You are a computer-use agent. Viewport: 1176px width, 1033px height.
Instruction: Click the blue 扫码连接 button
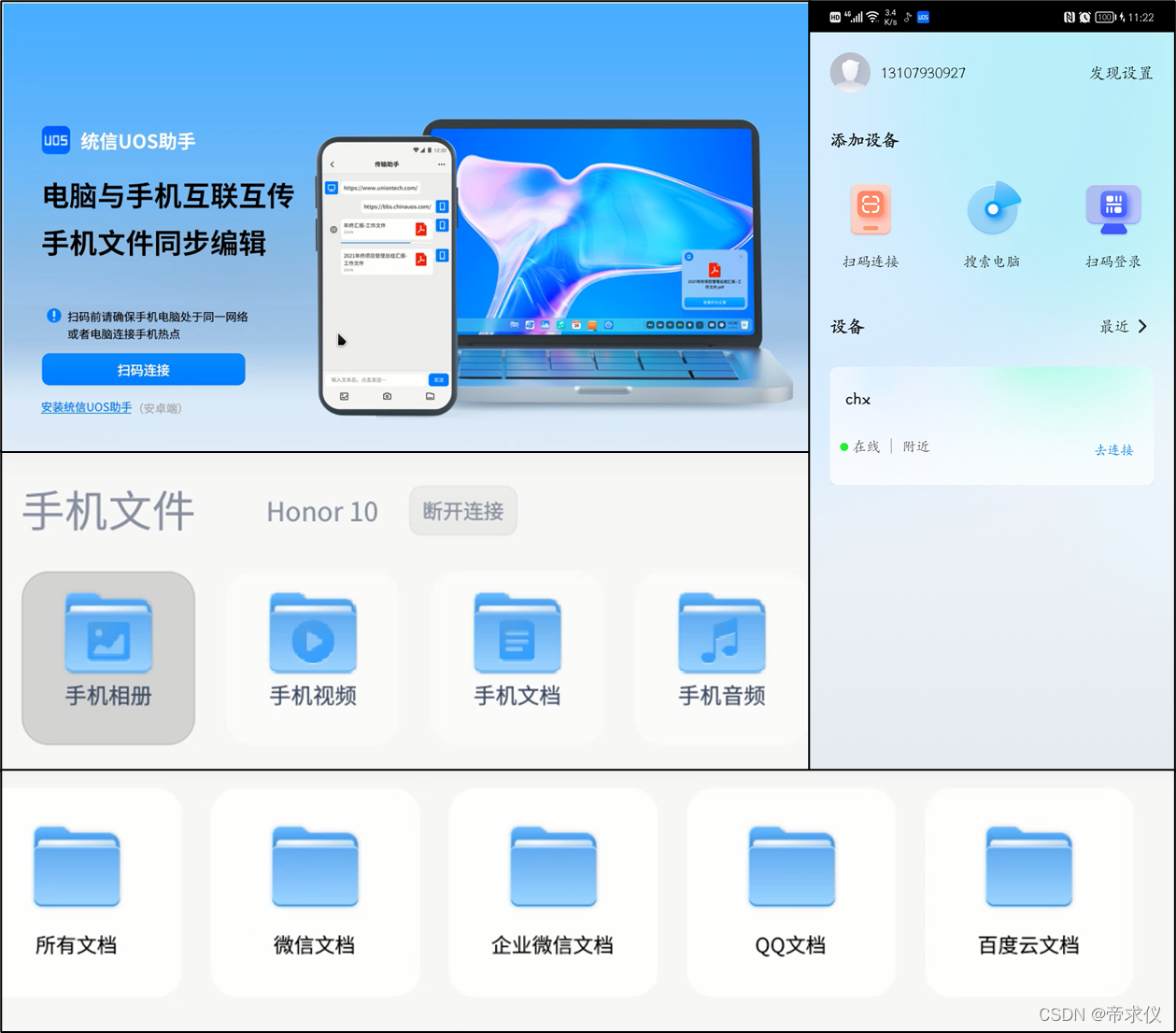click(x=143, y=370)
